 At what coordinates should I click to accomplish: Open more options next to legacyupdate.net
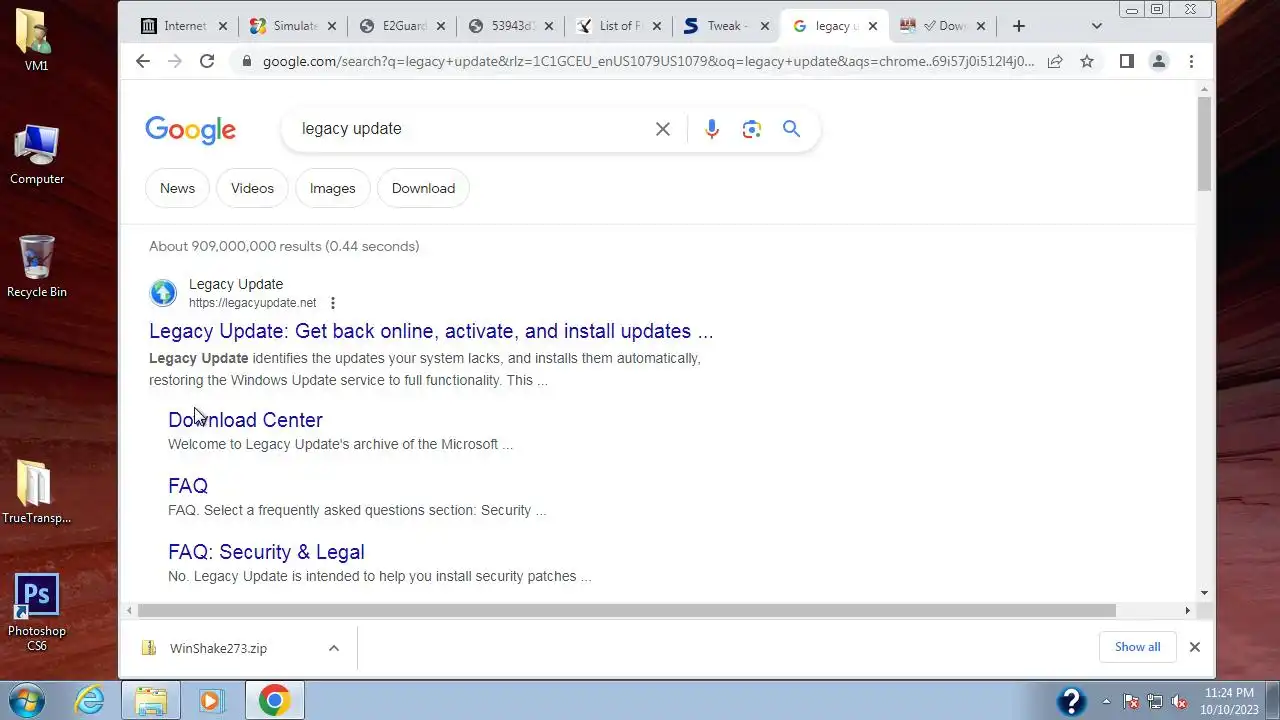(x=333, y=303)
